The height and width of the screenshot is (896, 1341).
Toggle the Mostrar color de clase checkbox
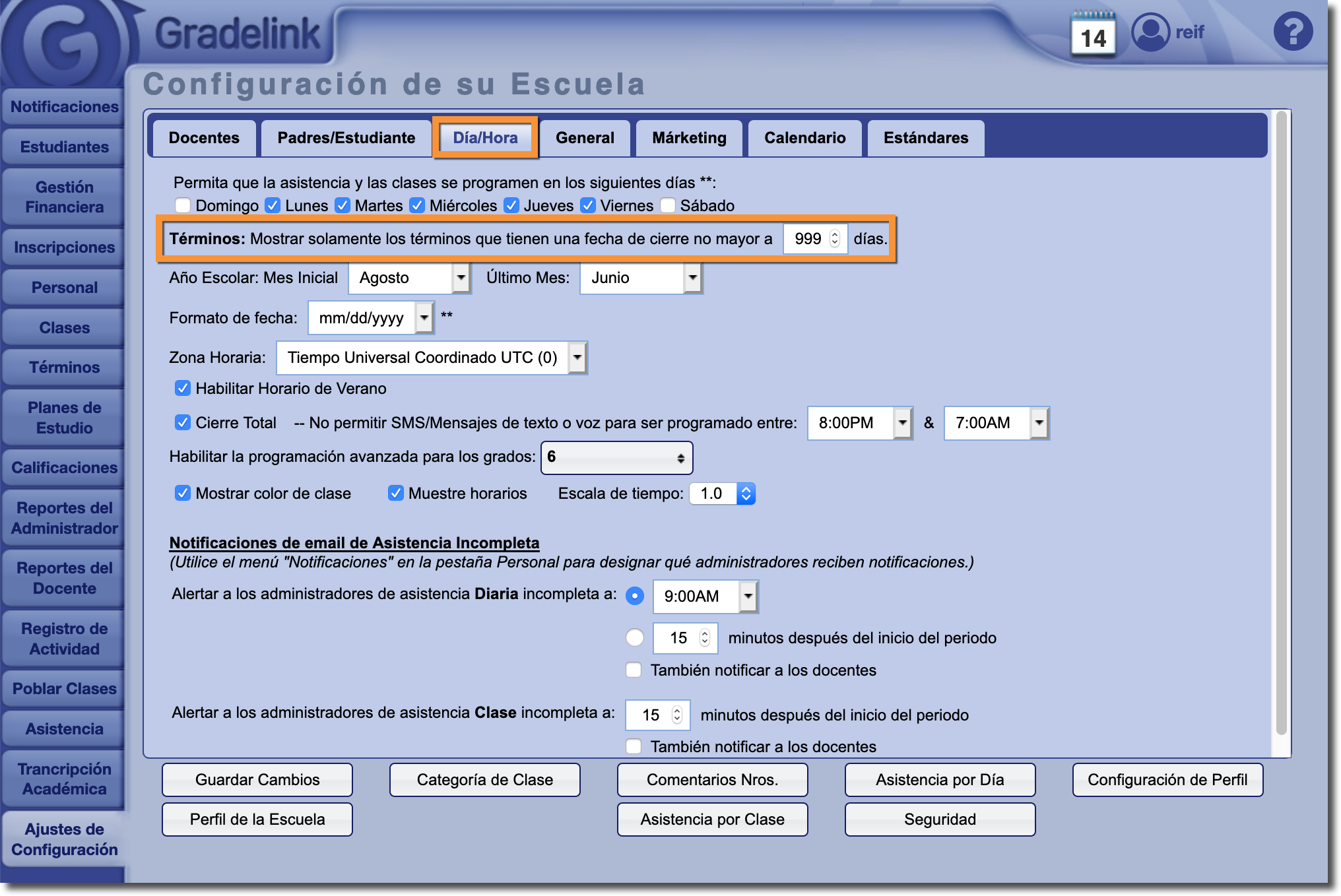[x=183, y=494]
